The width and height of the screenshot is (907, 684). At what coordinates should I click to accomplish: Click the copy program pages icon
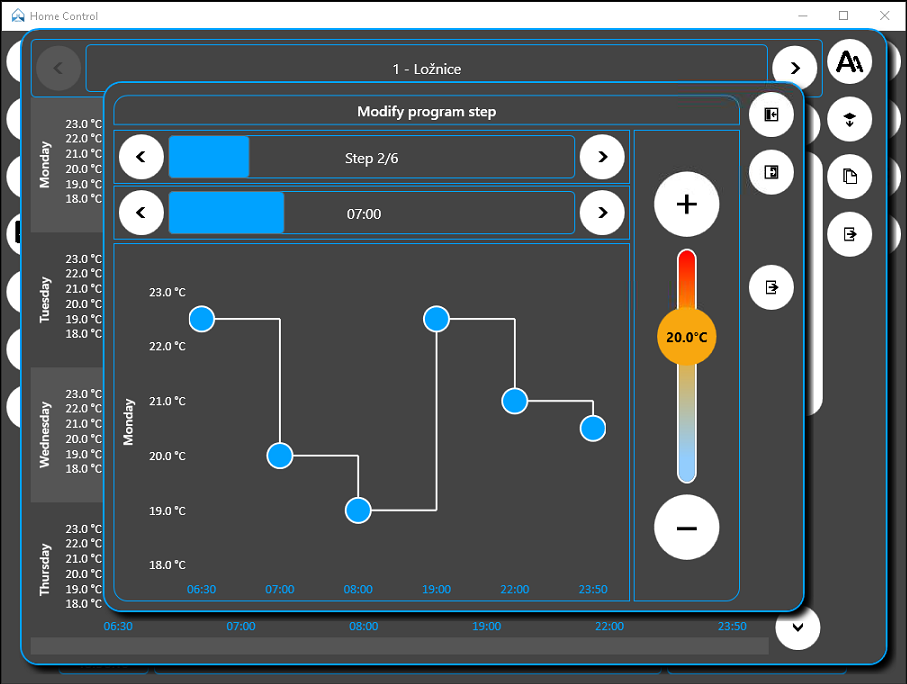849,176
